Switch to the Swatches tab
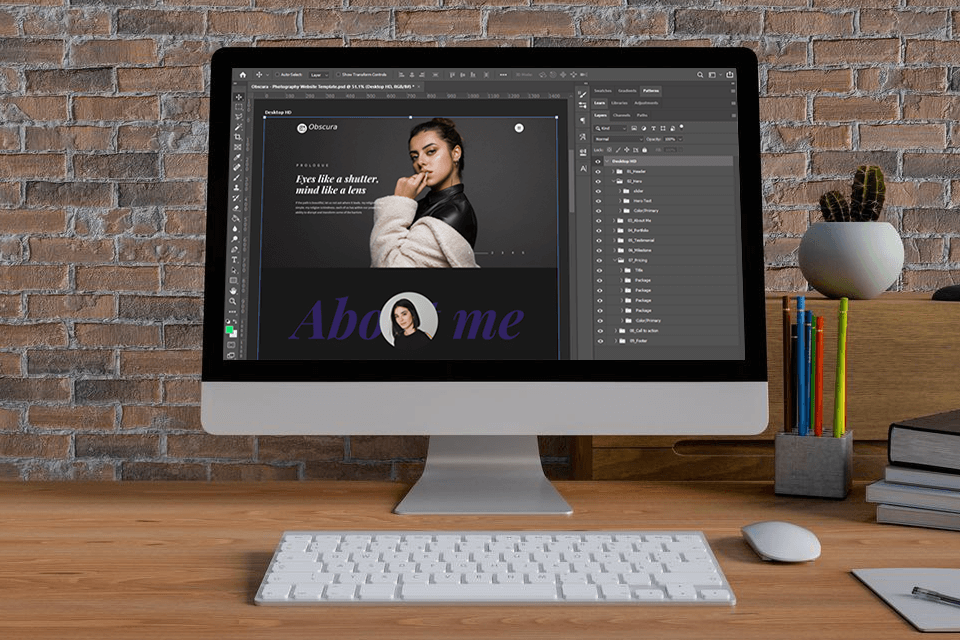This screenshot has height=640, width=960. [x=603, y=91]
